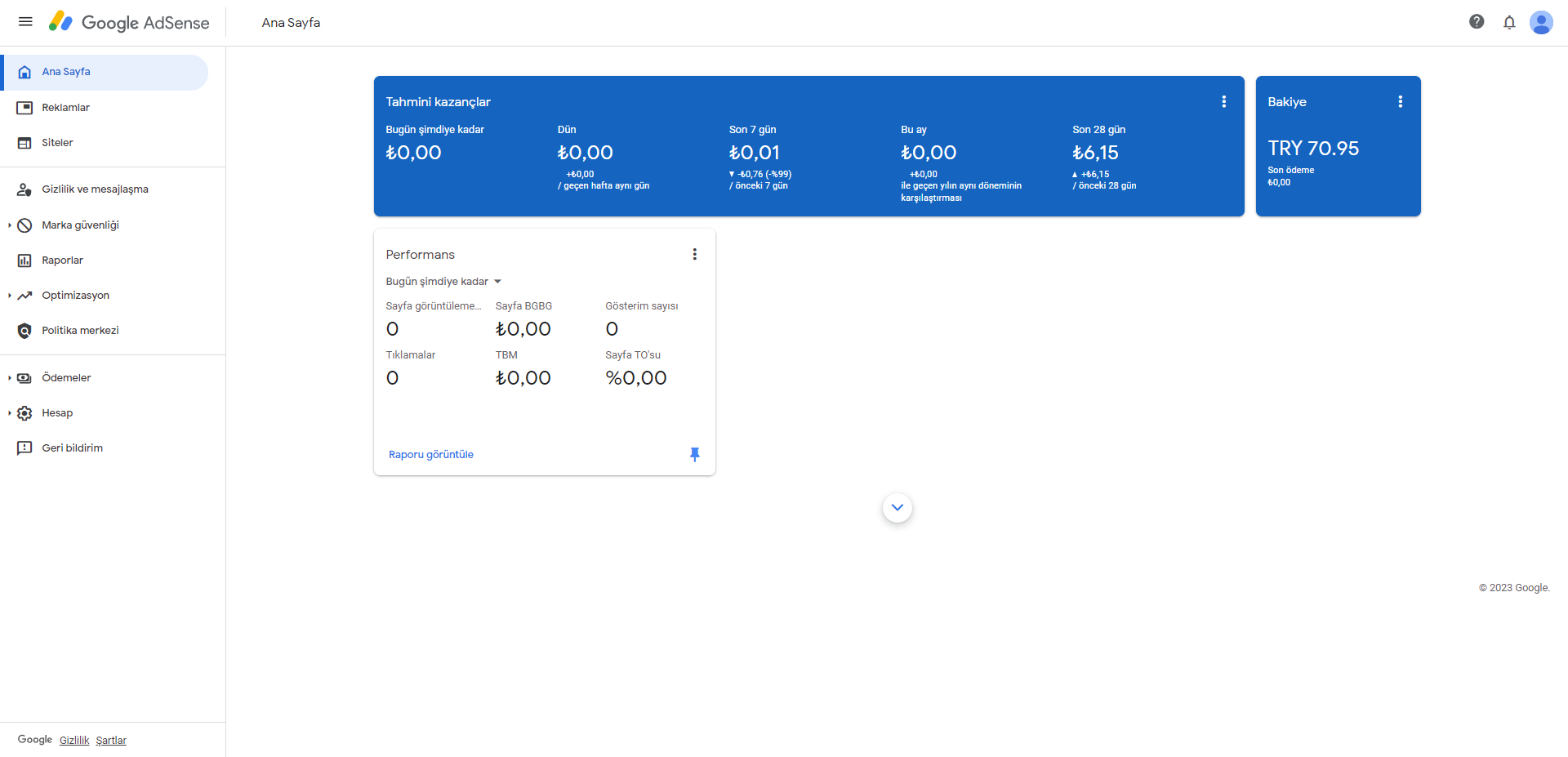The height and width of the screenshot is (757, 1568).
Task: Open Tahmini kazançlar card options menu
Action: pos(1223,101)
